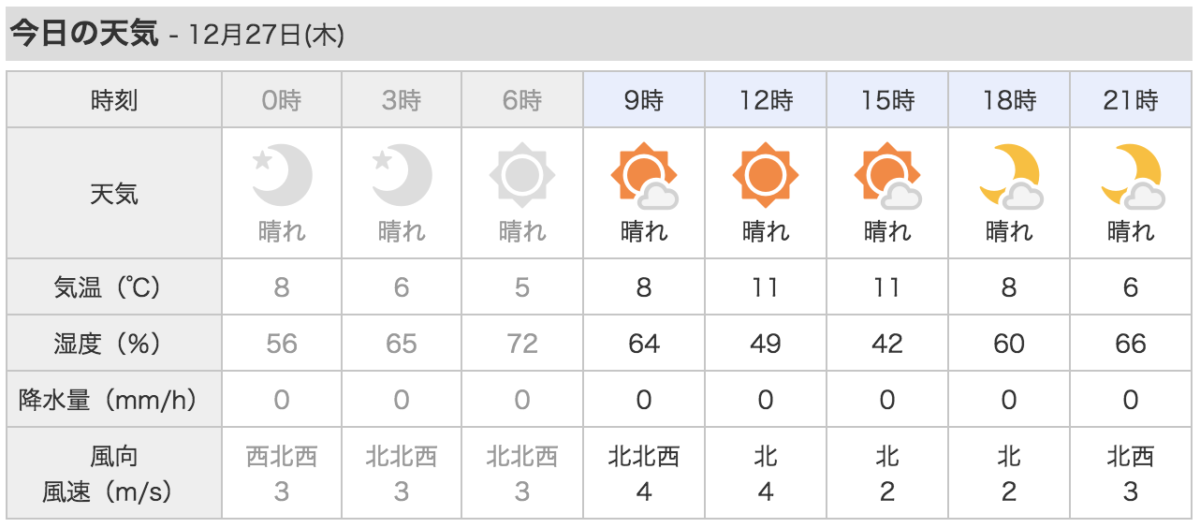
Task: Click the grey sun icon at 6時
Action: point(522,176)
